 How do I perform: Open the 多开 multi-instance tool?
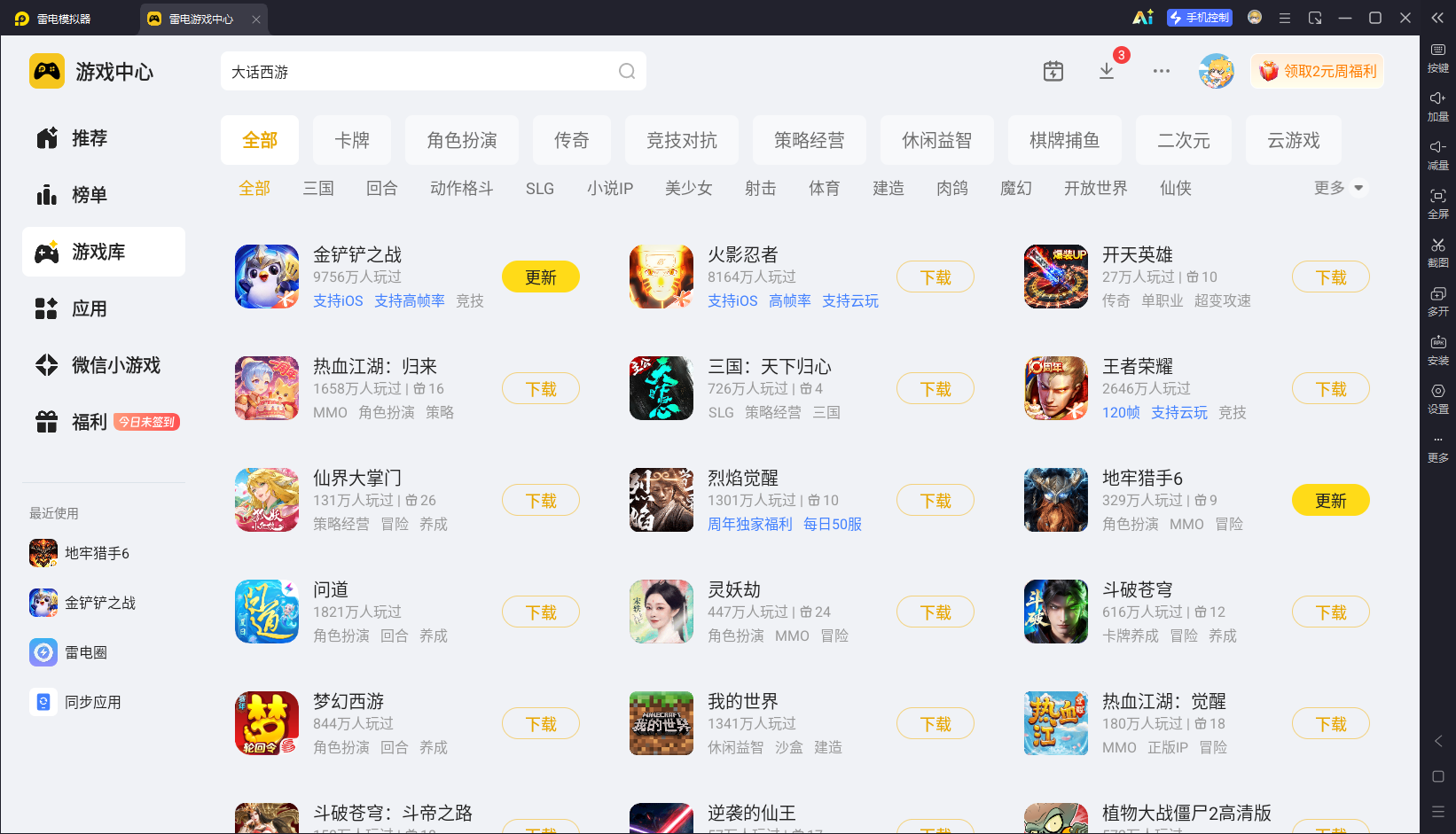[1438, 302]
